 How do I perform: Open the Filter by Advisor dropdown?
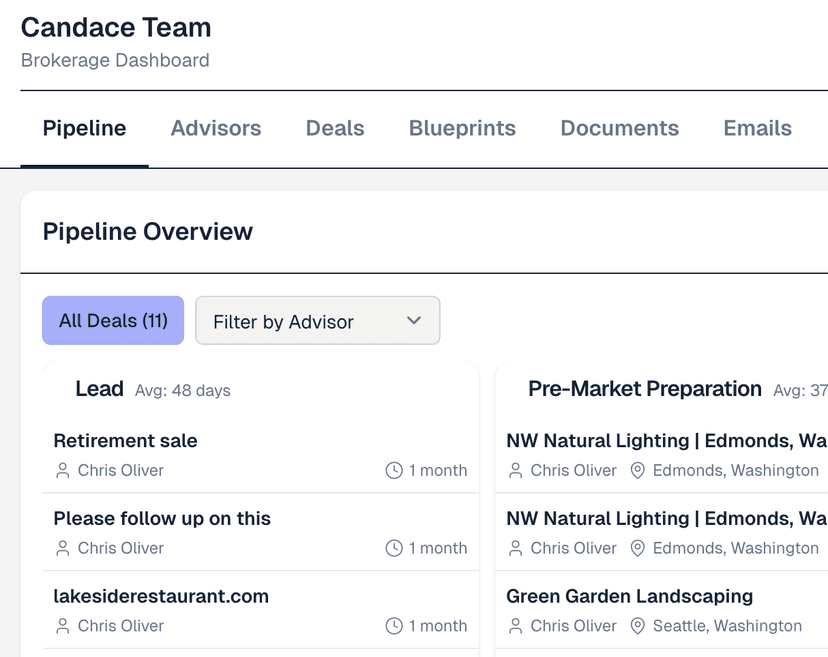[317, 321]
